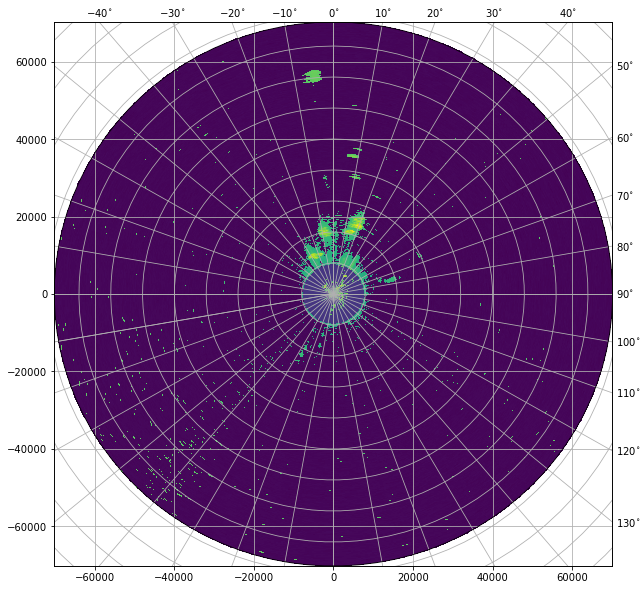Image resolution: width=640 pixels, height=590 pixels.
Task: Select the 80° angle label
Action: point(625,247)
